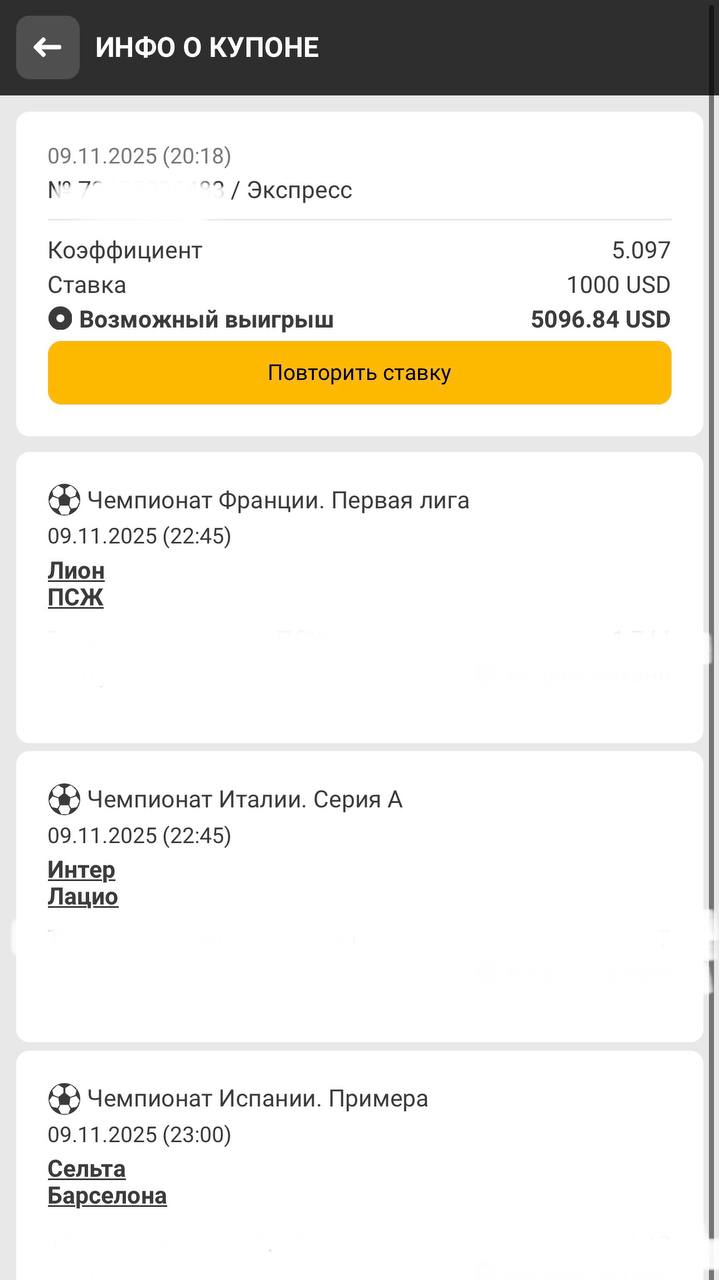The image size is (719, 1280).
Task: Open the Сельта team link
Action: pyautogui.click(x=87, y=1169)
